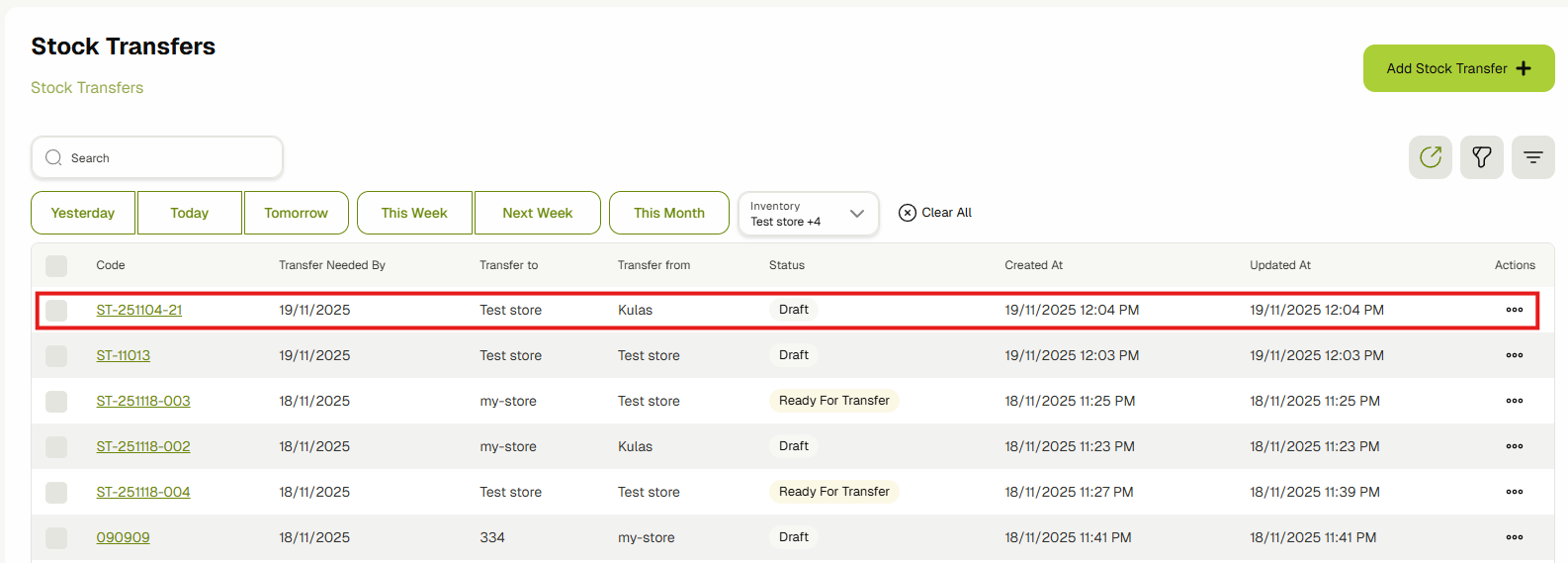Check the box for ST-251104-21 row
Viewport: 1568px width, 563px height.
click(x=56, y=310)
